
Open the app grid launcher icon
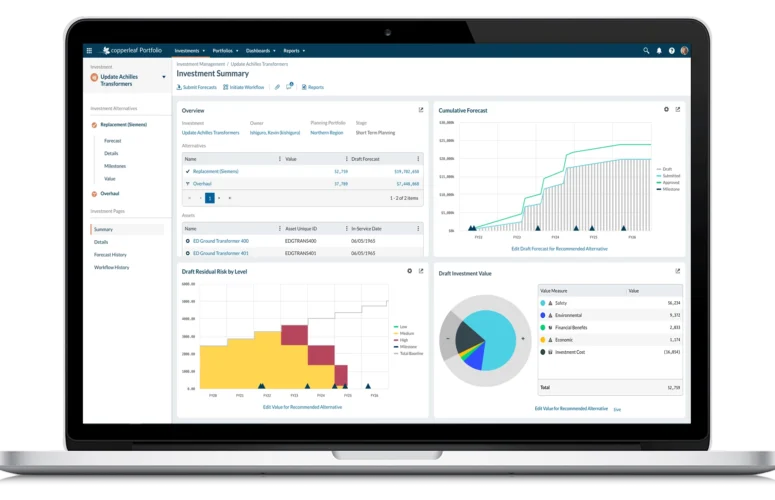[x=89, y=50]
